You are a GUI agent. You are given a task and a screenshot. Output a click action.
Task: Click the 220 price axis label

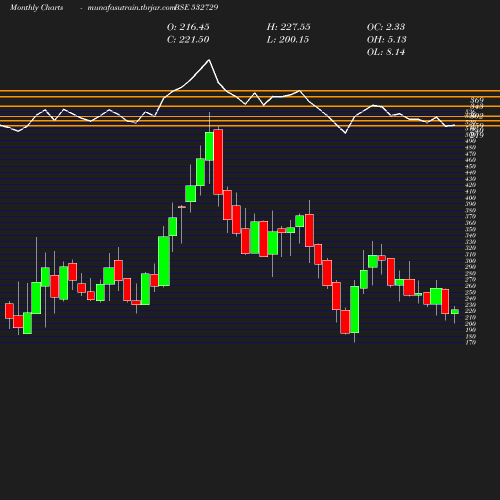click(470, 311)
